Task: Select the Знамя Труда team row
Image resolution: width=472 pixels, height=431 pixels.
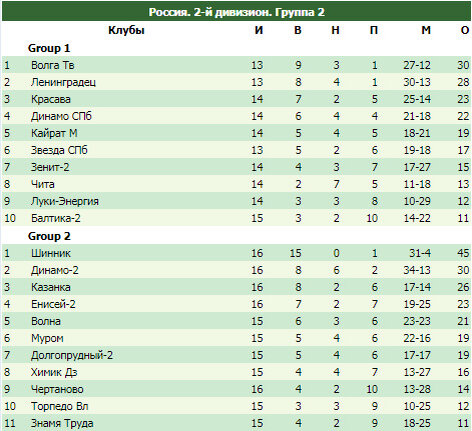Action: click(236, 423)
